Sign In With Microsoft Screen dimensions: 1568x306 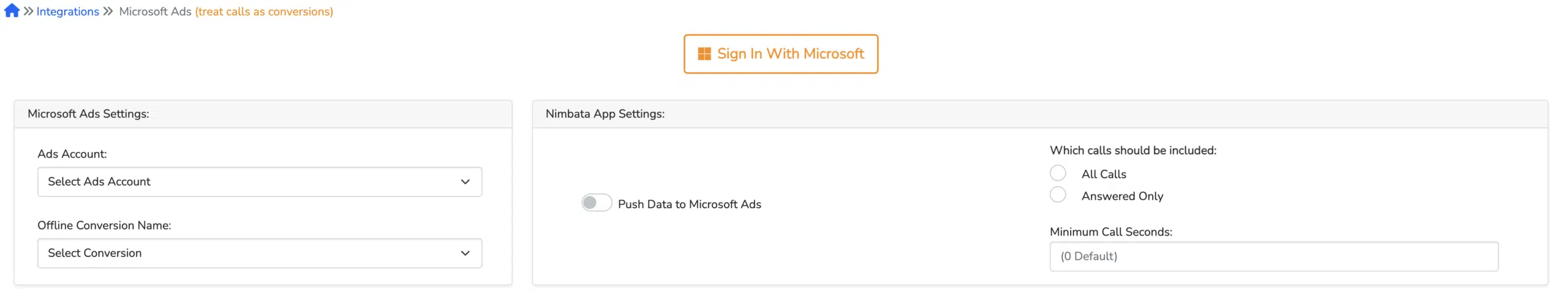point(780,54)
